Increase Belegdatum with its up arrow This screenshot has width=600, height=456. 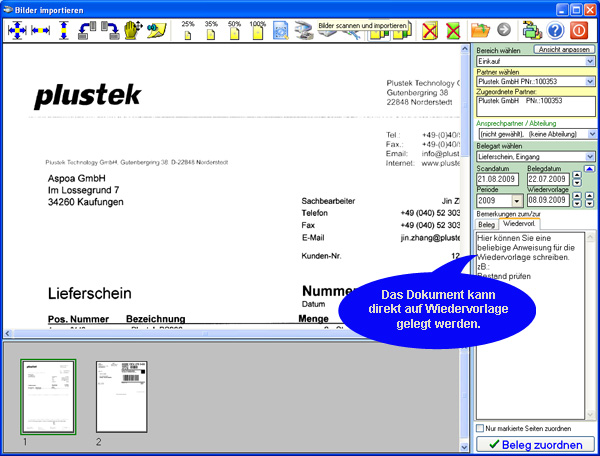tap(577, 175)
